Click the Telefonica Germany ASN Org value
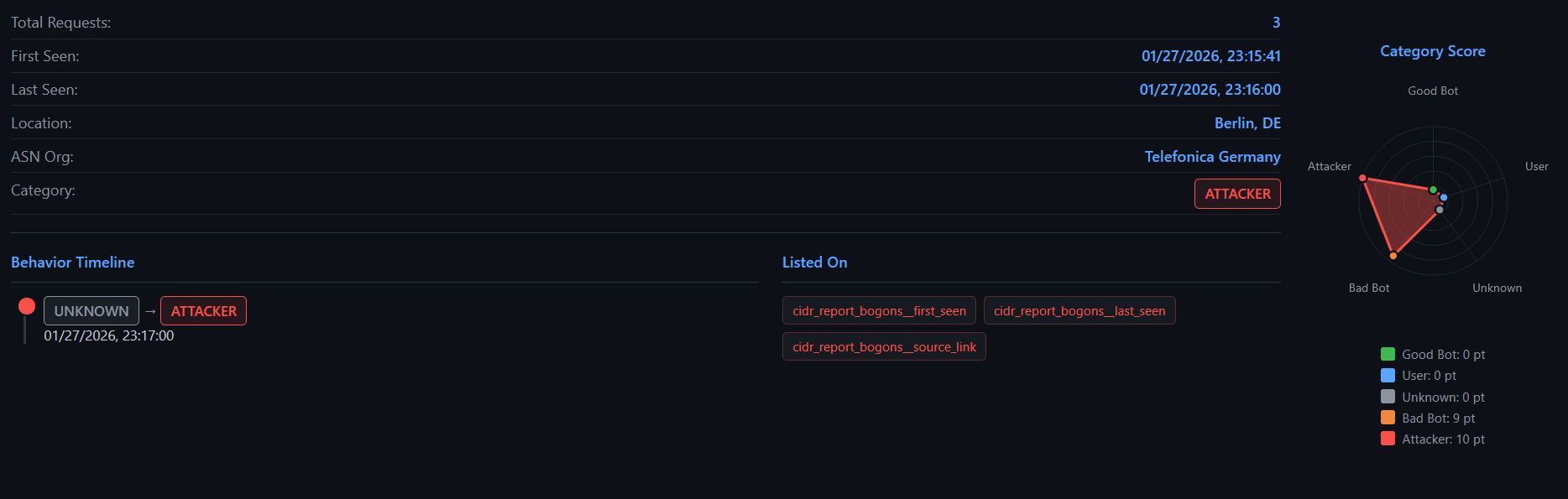The image size is (1568, 499). point(1212,157)
